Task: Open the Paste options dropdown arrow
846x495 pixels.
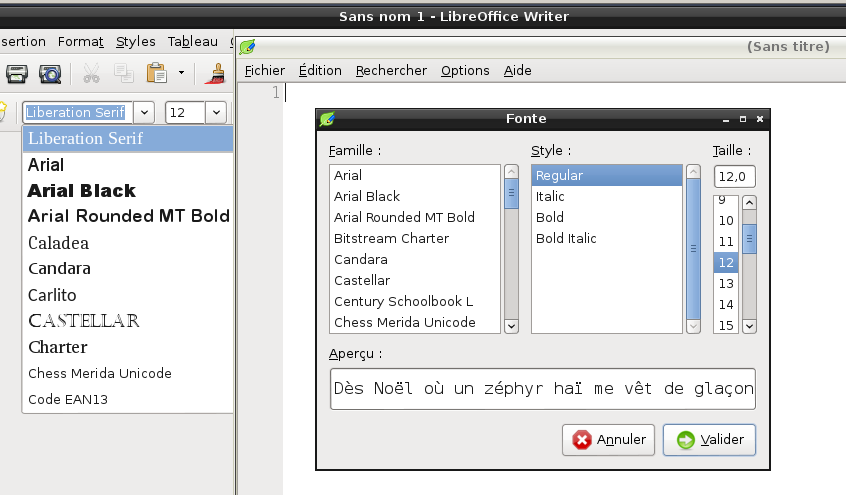Action: tap(181, 73)
